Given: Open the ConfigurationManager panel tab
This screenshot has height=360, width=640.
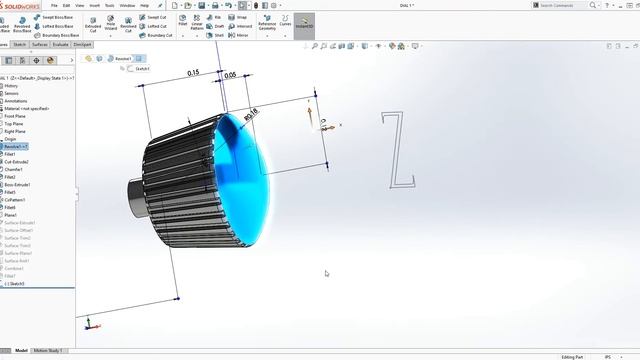Looking at the screenshot, I should pyautogui.click(x=22, y=60).
